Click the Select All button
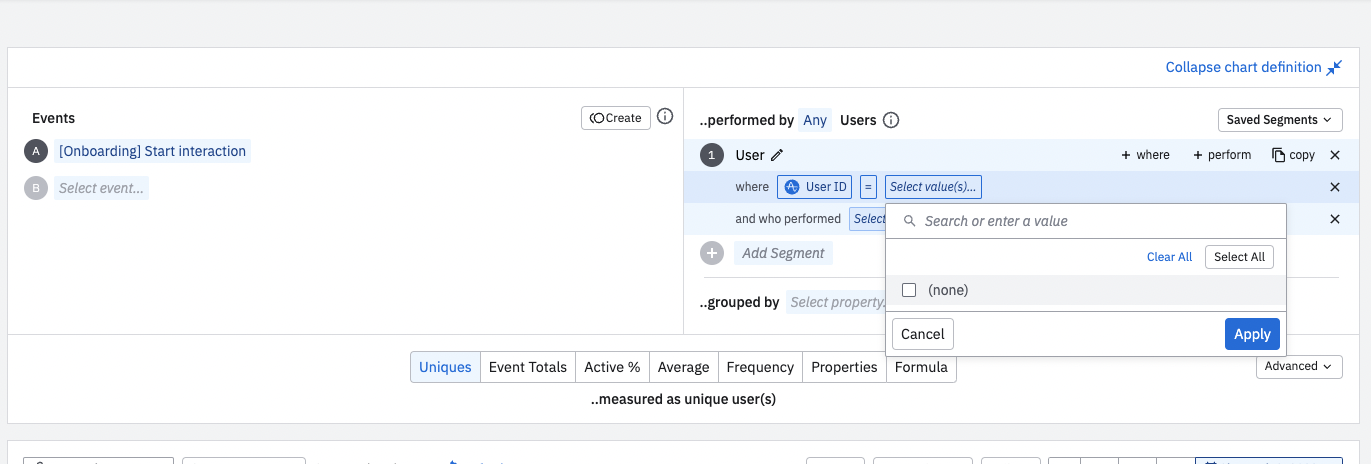 pyautogui.click(x=1239, y=257)
